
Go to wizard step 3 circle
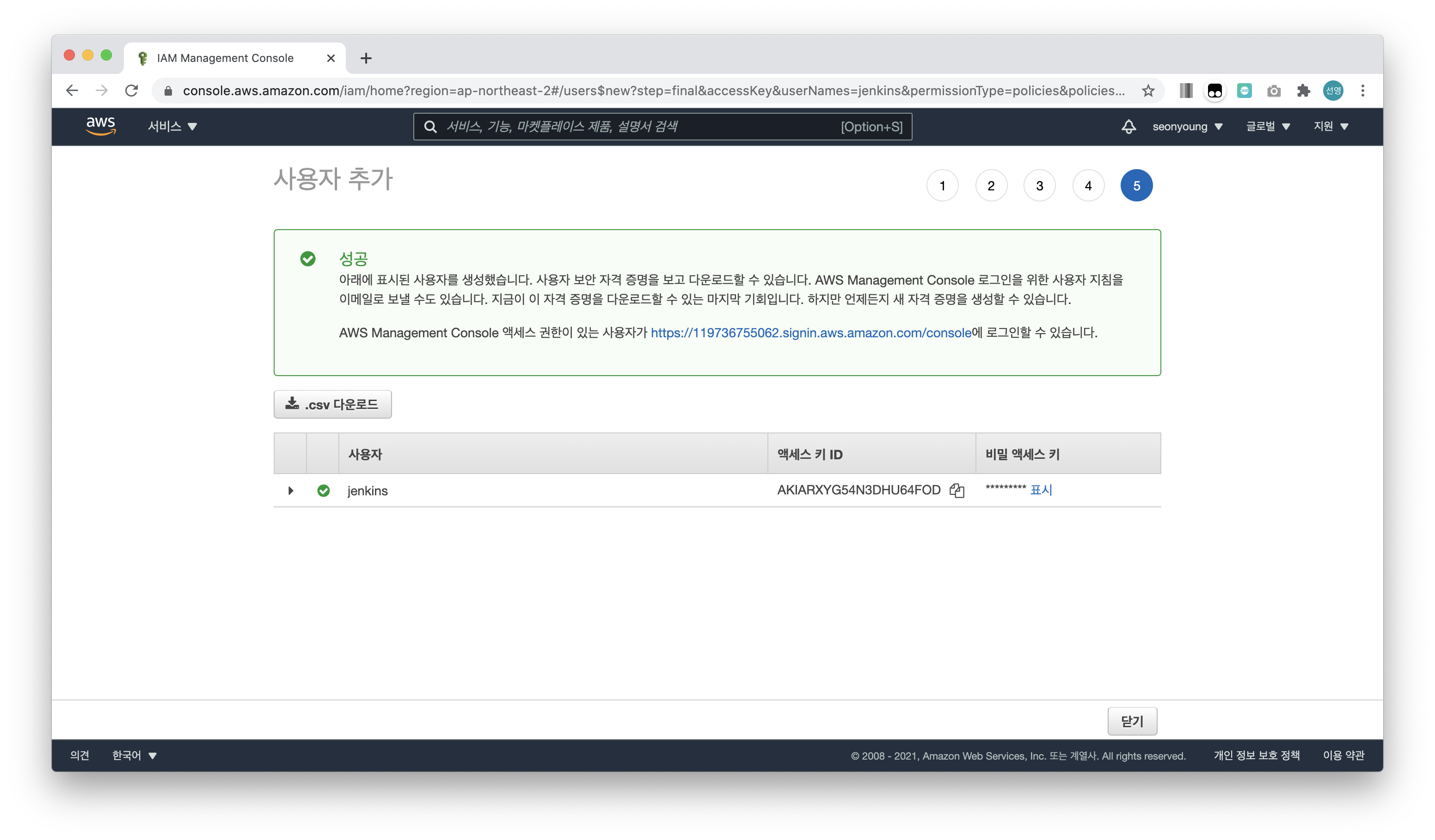tap(1039, 186)
